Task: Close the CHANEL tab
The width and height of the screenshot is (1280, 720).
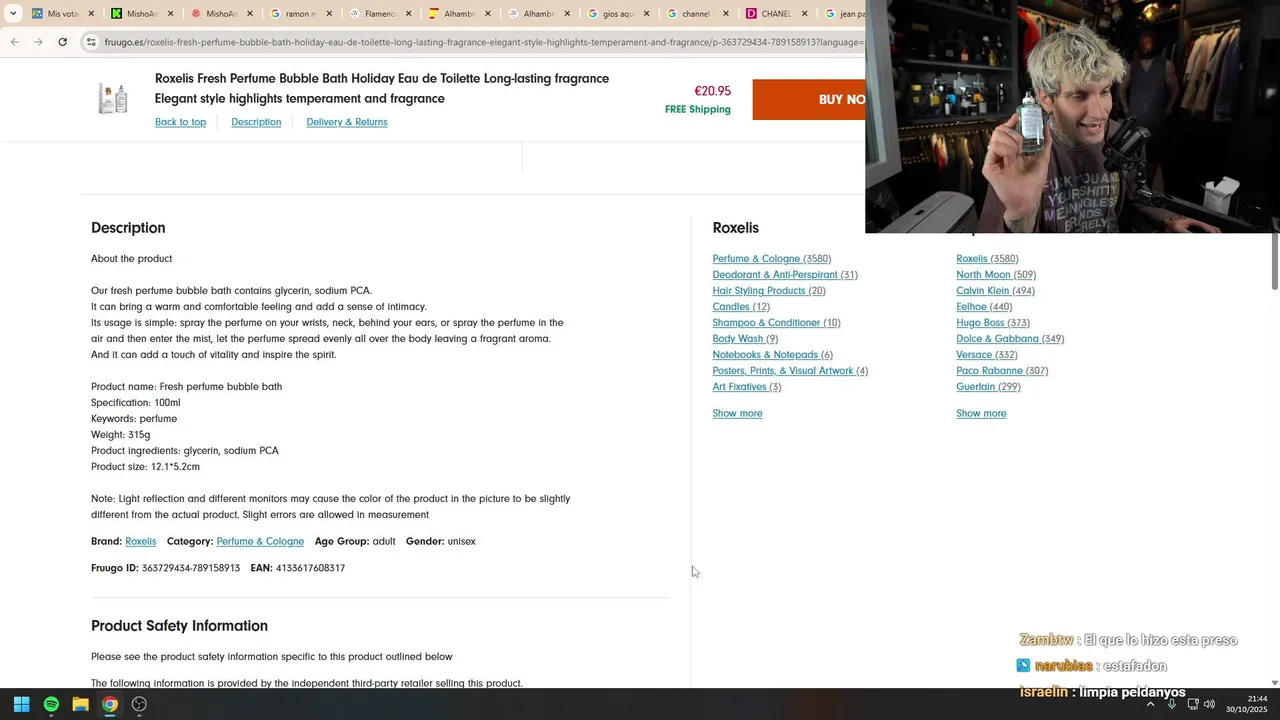Action: click(x=804, y=14)
